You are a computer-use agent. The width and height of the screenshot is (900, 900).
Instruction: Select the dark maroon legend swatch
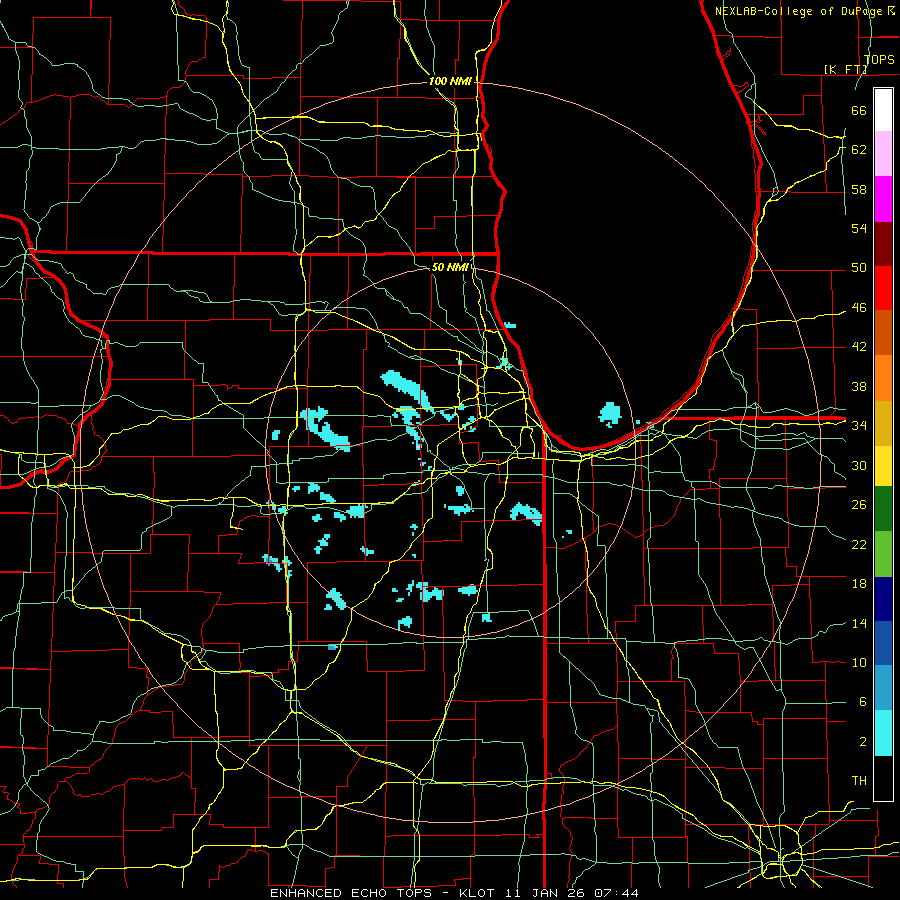pos(883,243)
